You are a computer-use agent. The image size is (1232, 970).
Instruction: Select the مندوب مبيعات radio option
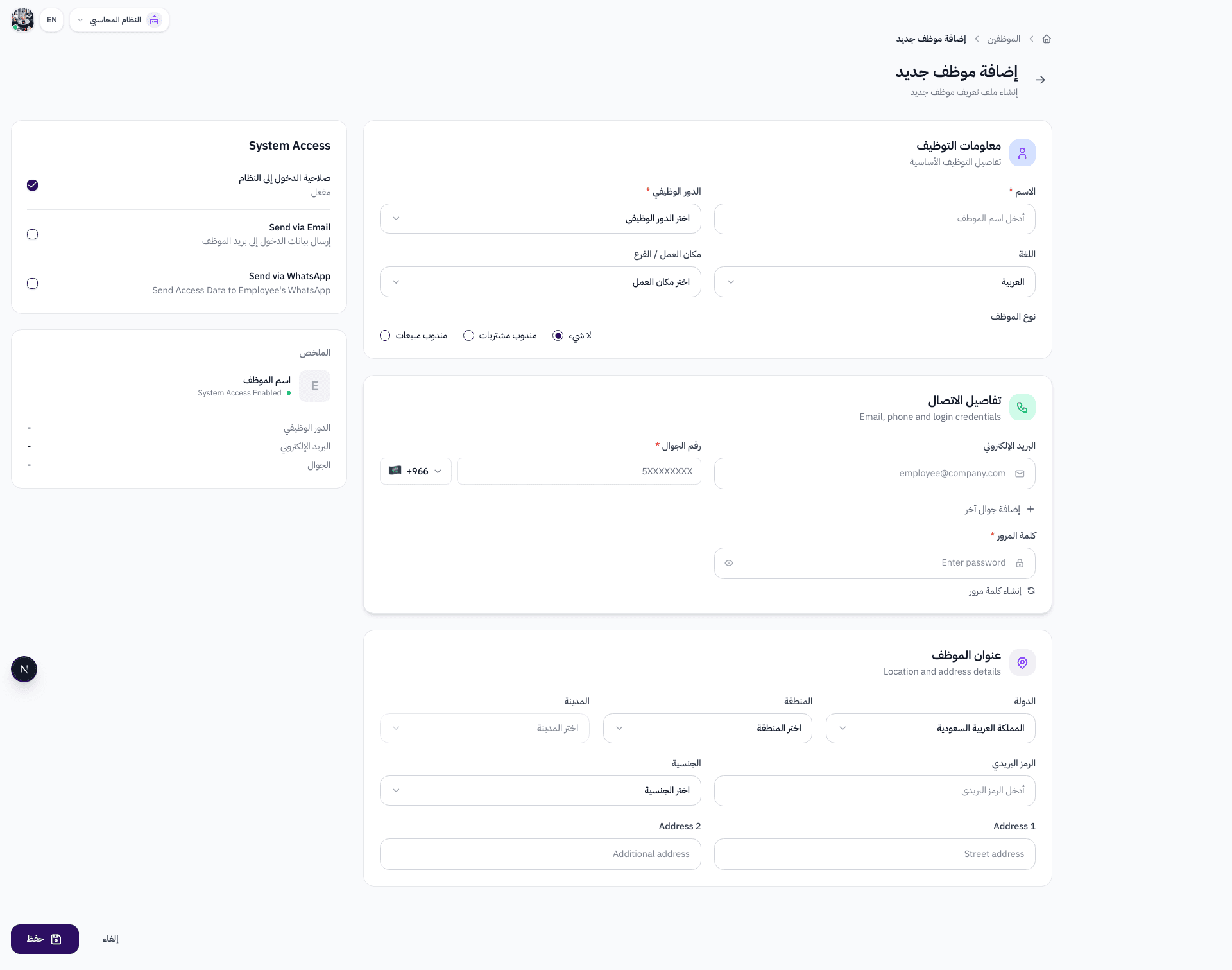pyautogui.click(x=385, y=336)
